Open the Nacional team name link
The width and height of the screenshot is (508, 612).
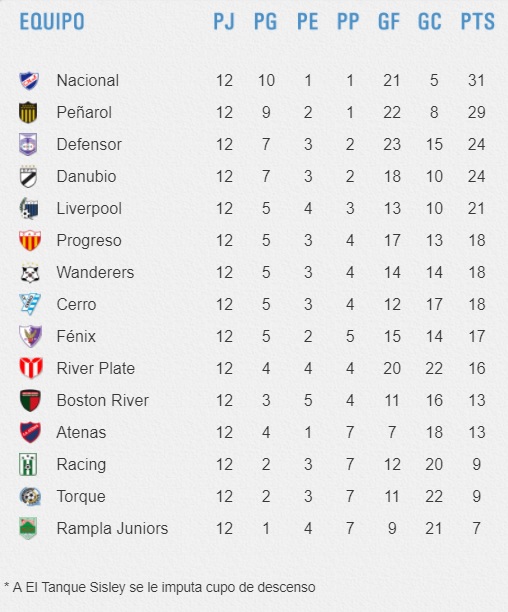click(88, 81)
